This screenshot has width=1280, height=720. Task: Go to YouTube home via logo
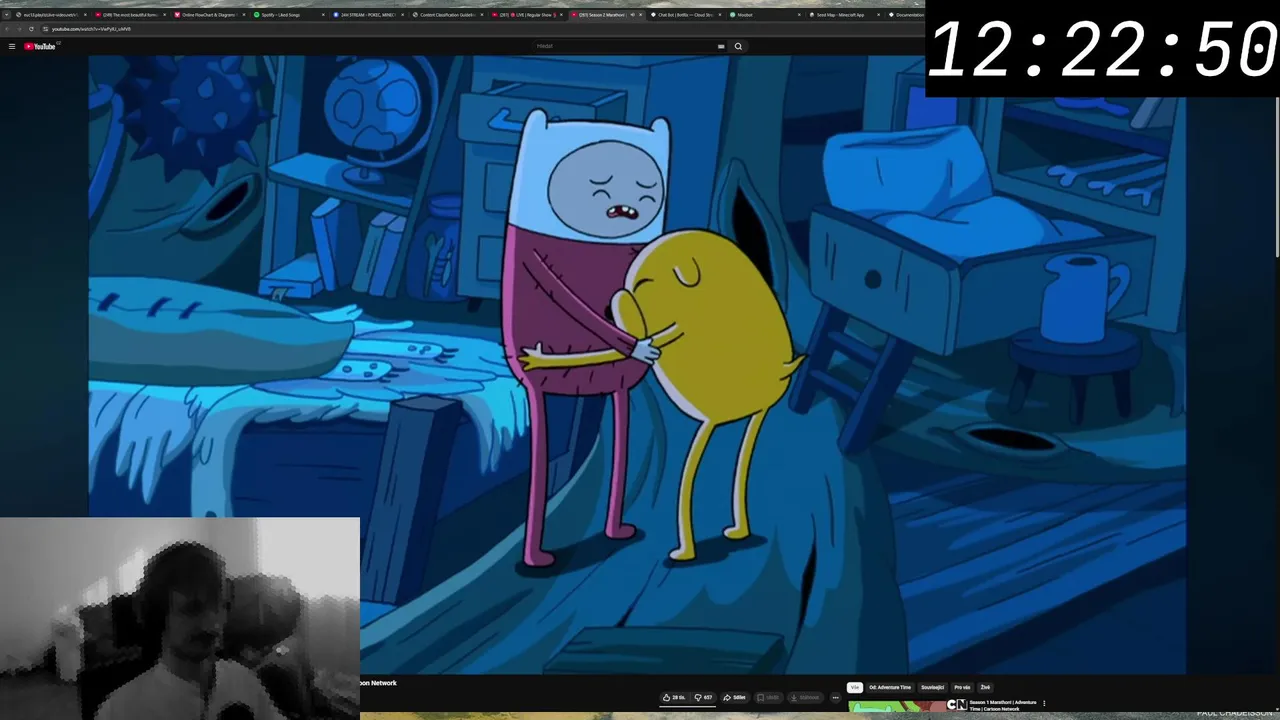tap(41, 46)
